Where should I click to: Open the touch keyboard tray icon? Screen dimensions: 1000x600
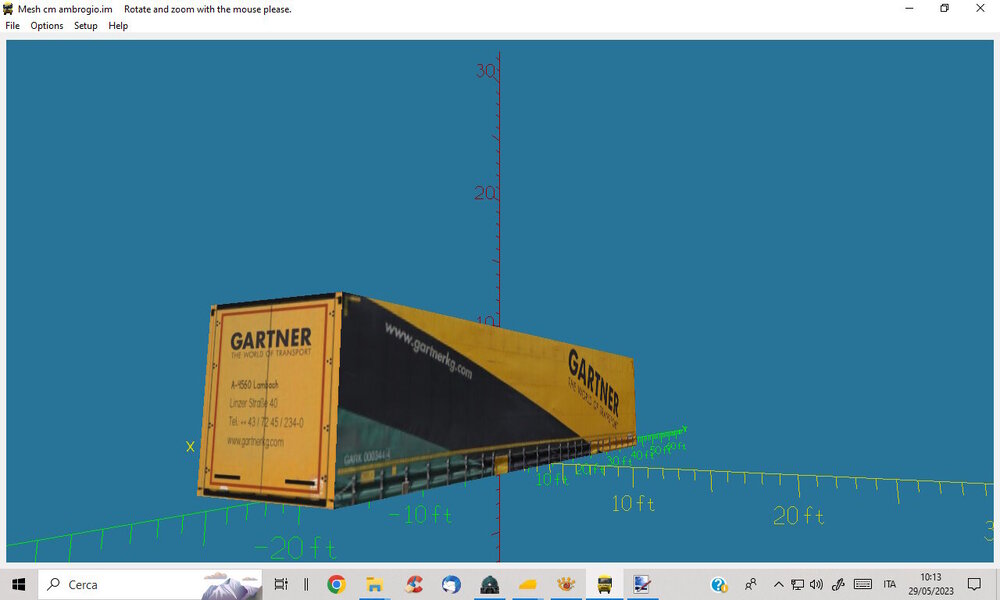(863, 584)
